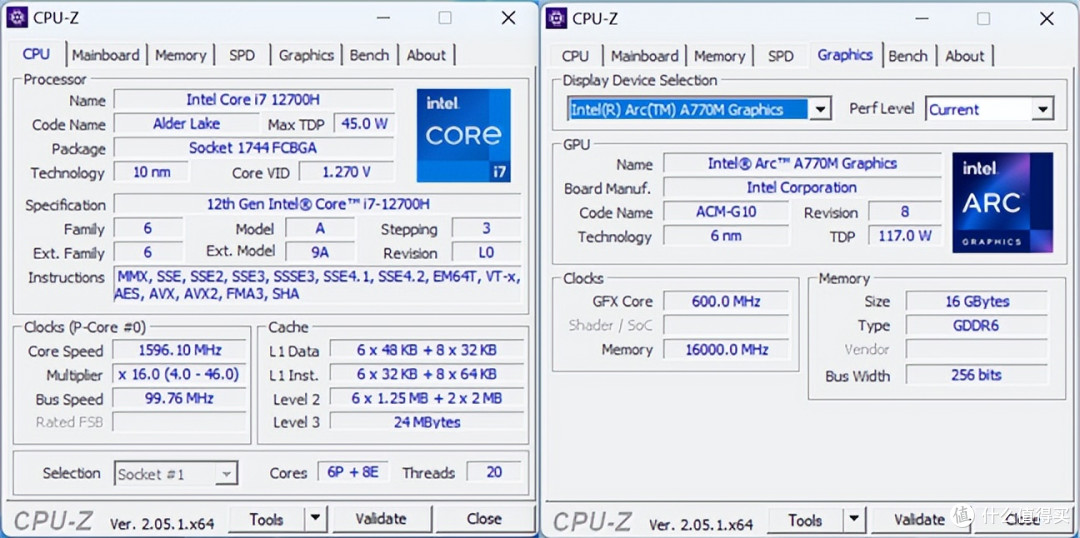The image size is (1080, 538).
Task: Open Mainboard tab in left CPU-Z window
Action: (x=105, y=55)
